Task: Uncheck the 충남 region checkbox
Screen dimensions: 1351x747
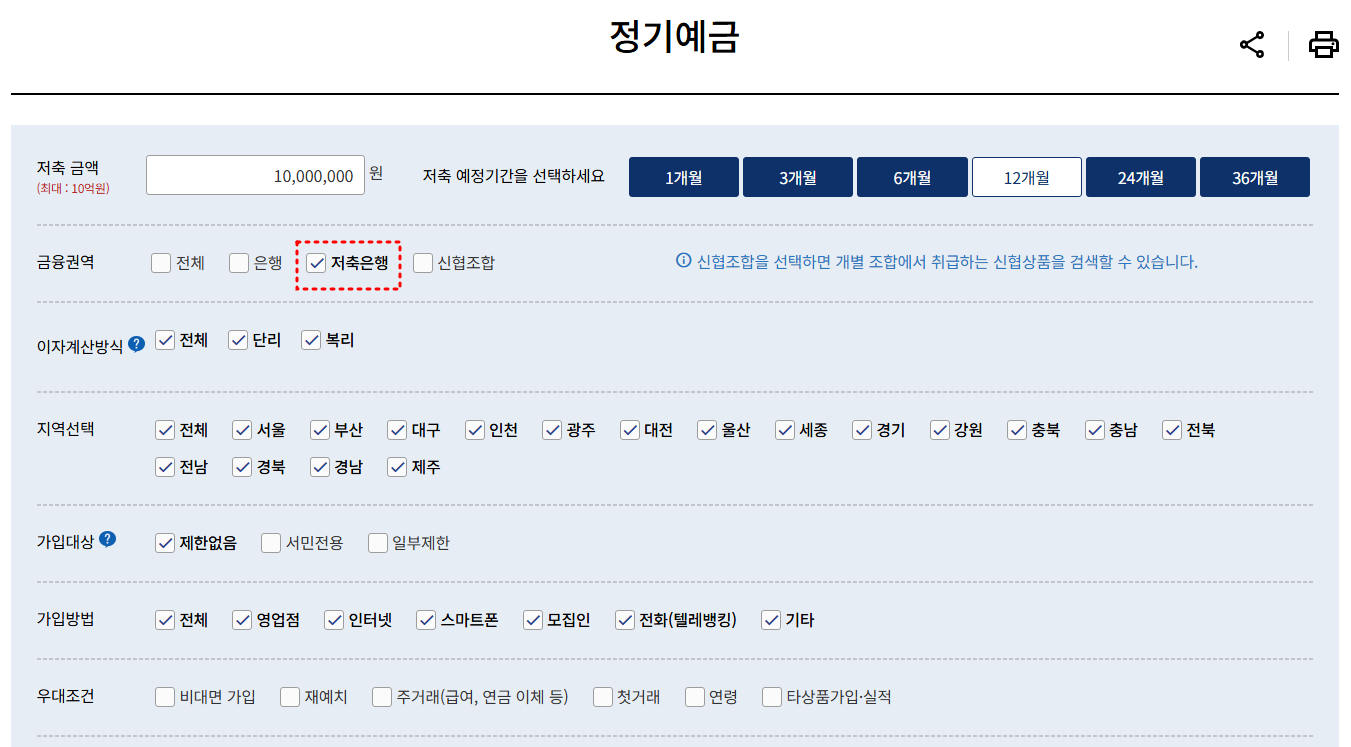Action: coord(1095,430)
